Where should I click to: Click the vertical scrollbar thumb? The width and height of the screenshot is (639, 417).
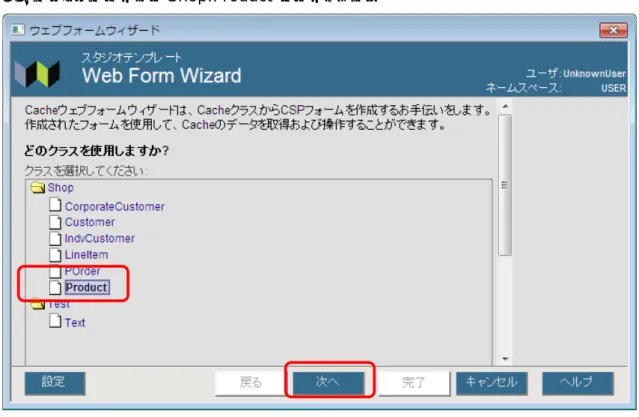point(505,185)
